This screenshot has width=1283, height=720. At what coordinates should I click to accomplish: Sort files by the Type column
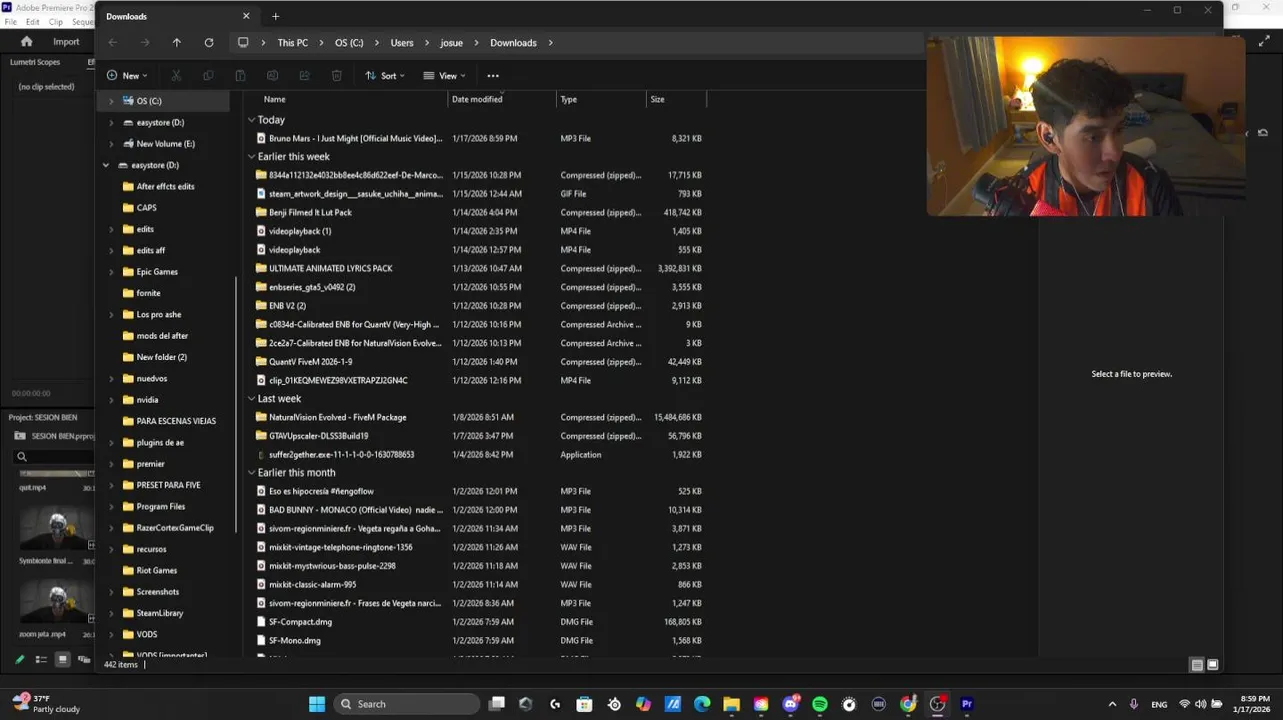coord(601,99)
